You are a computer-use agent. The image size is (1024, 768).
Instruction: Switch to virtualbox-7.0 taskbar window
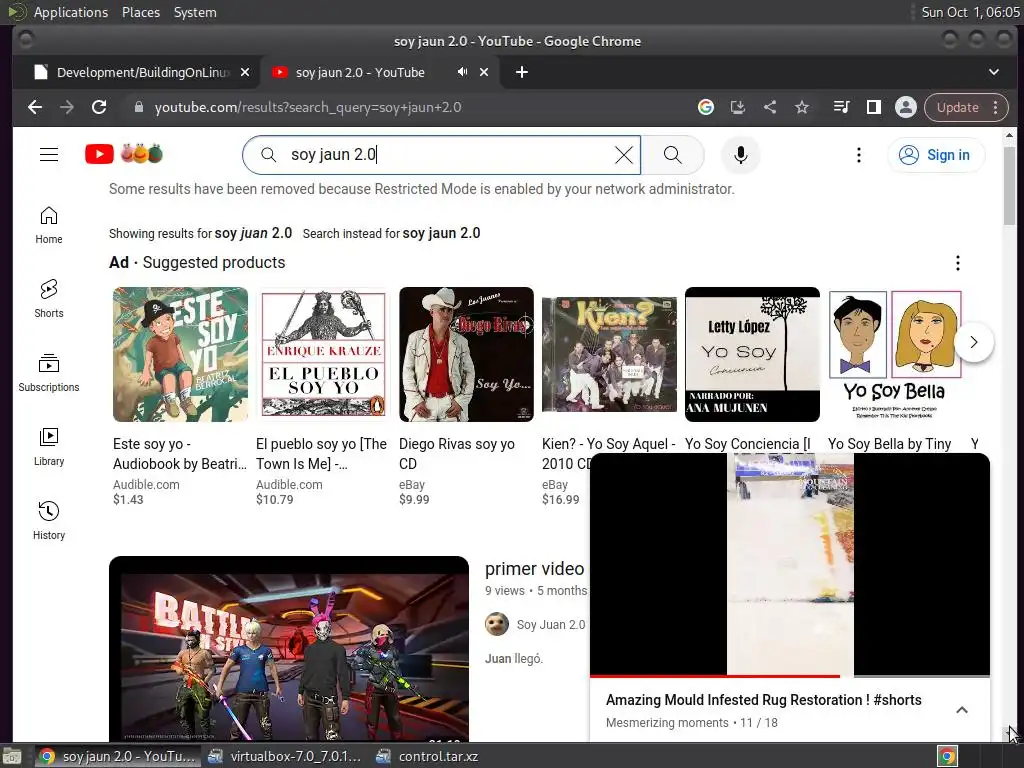pos(285,756)
